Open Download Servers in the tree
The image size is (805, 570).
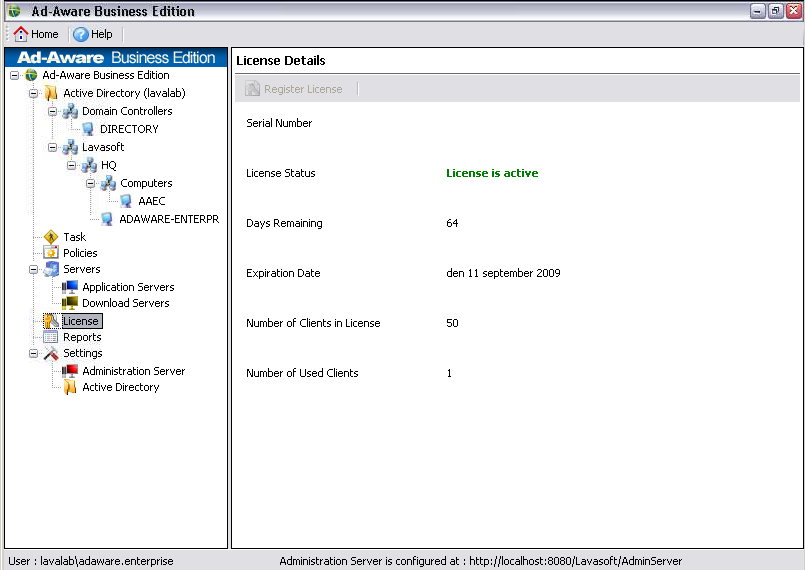126,303
